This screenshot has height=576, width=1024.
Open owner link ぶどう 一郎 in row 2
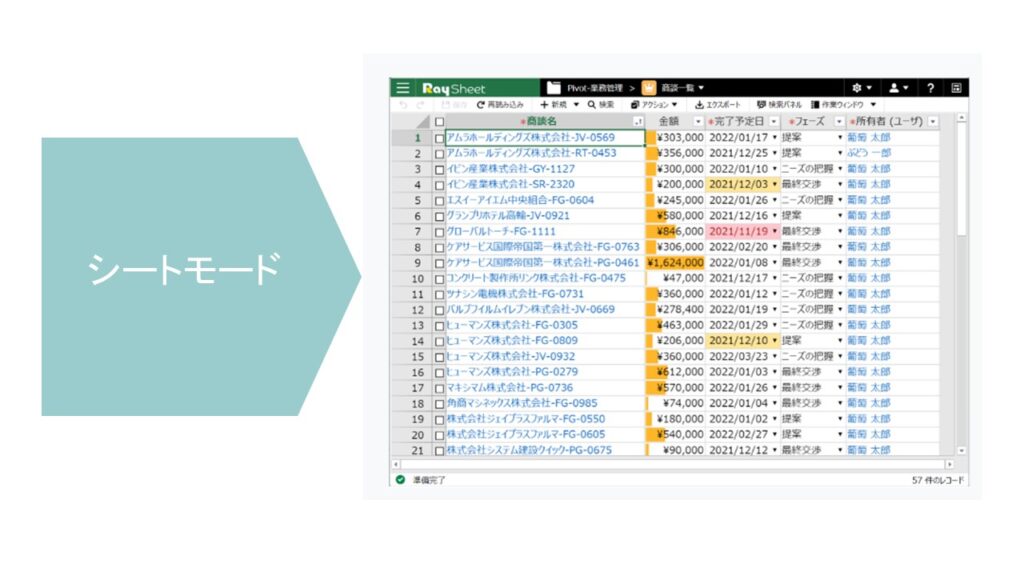[869, 153]
